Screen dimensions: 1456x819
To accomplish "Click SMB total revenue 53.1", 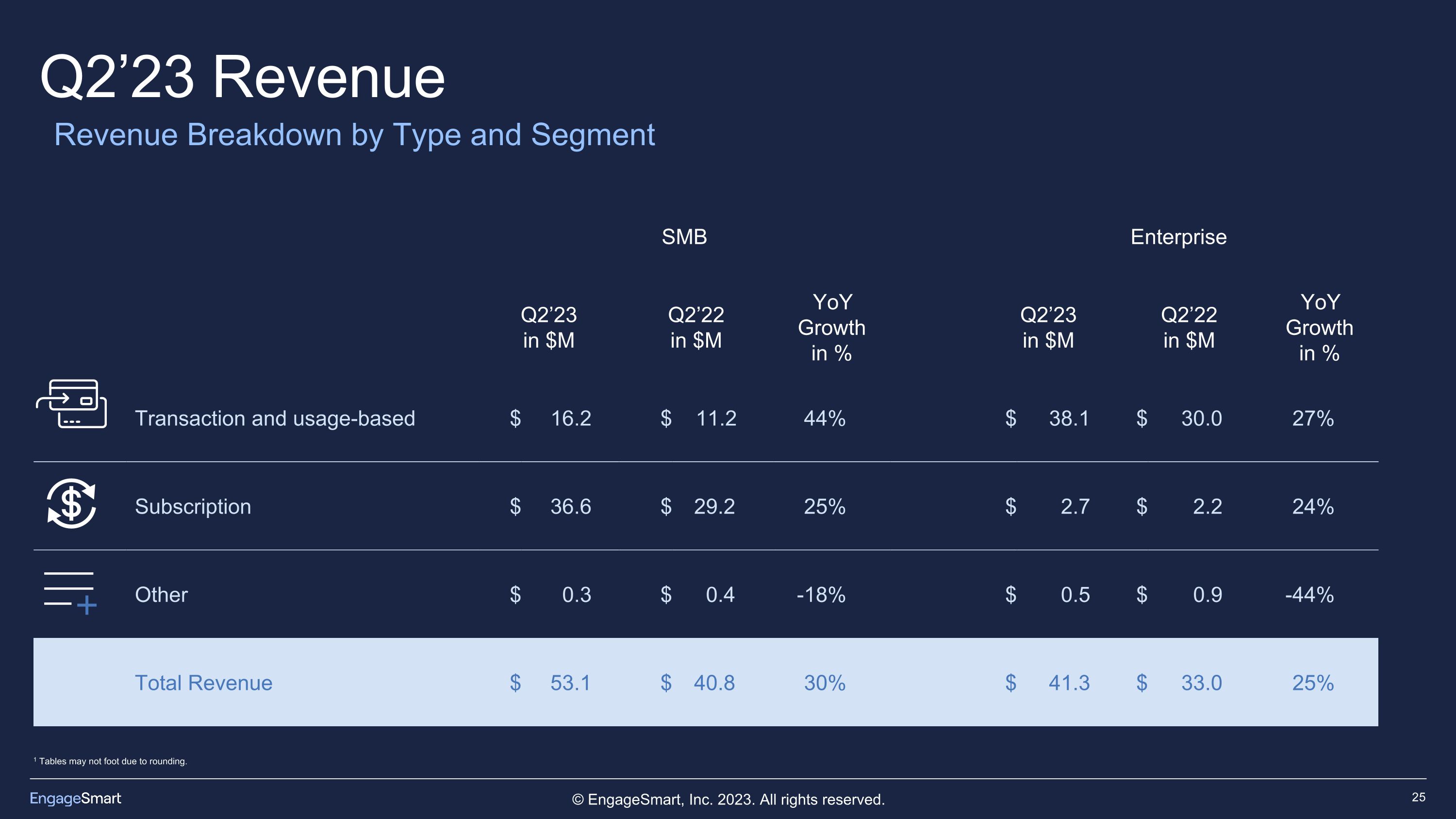I will pyautogui.click(x=570, y=683).
